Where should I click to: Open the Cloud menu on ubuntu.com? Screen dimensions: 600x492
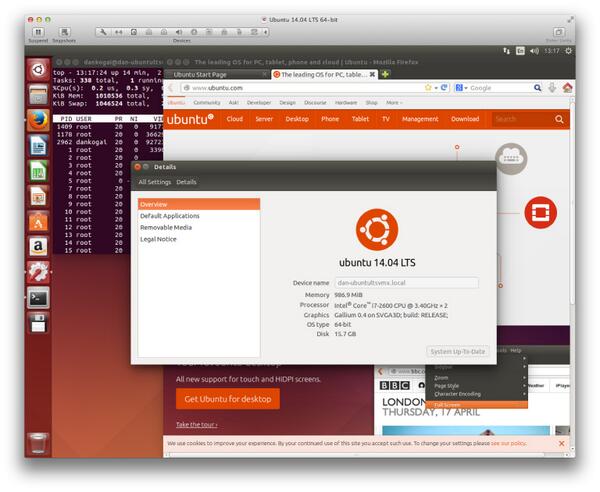point(235,119)
